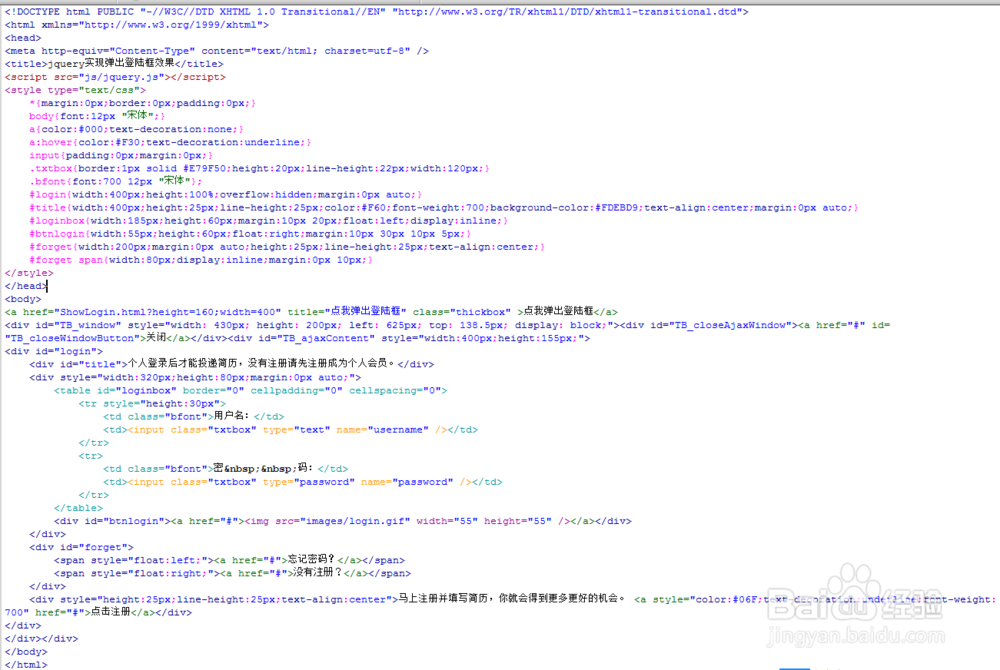Click the div id title line
Image resolution: width=1000 pixels, height=670 pixels.
tap(232, 364)
